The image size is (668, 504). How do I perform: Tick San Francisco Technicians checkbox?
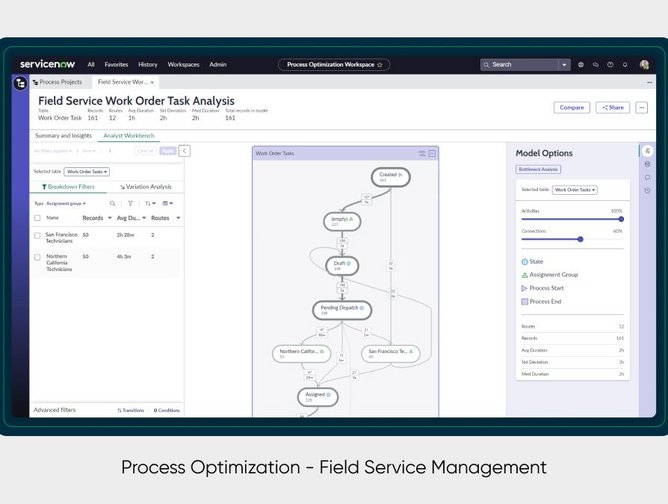[37, 235]
